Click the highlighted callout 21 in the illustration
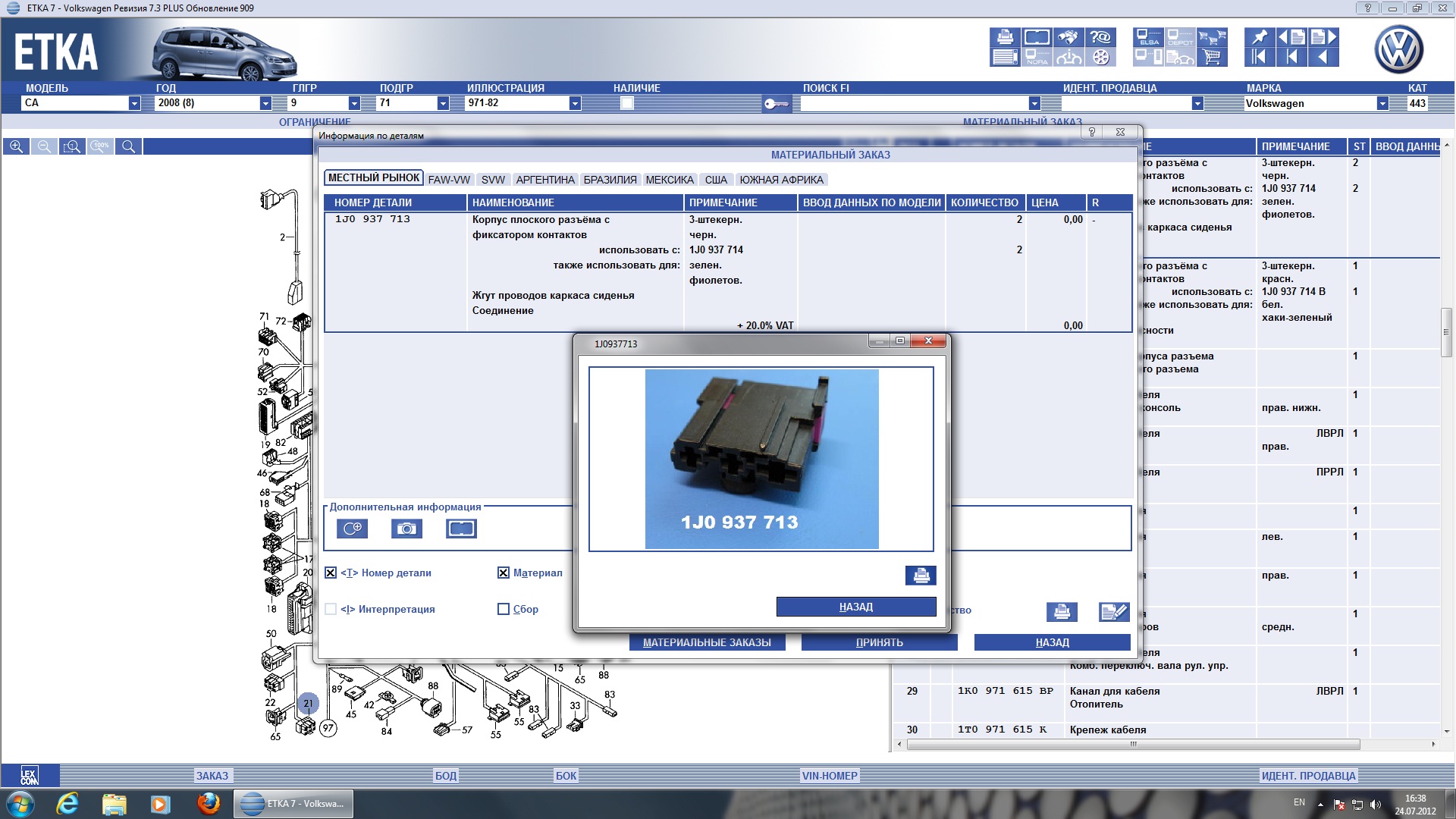 (308, 703)
